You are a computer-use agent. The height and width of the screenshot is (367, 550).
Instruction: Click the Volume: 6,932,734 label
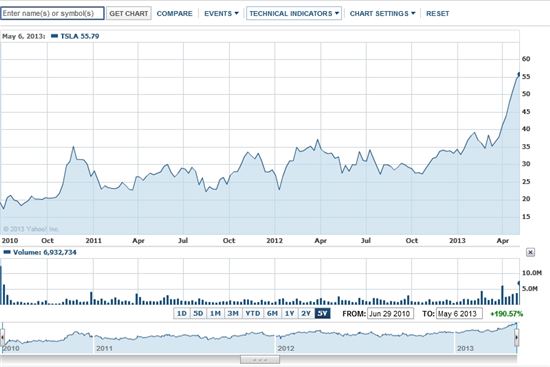pyautogui.click(x=45, y=252)
